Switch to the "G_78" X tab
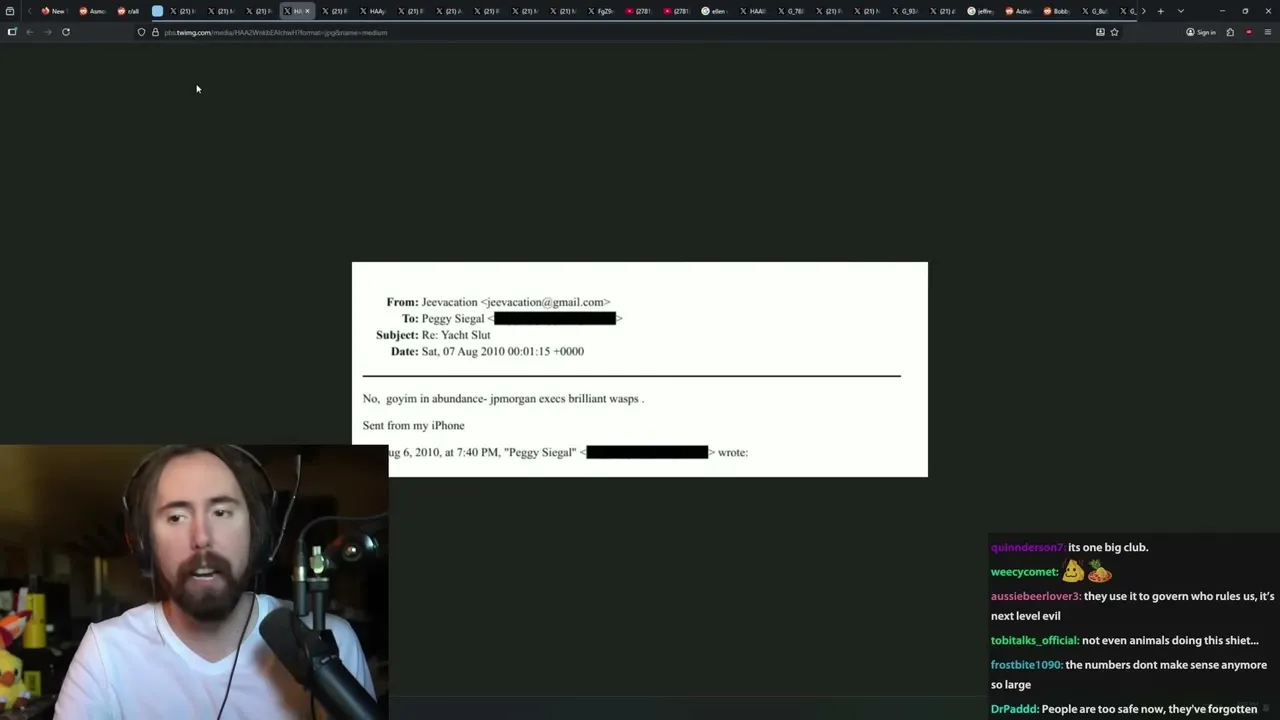This screenshot has width=1280, height=720. click(789, 11)
